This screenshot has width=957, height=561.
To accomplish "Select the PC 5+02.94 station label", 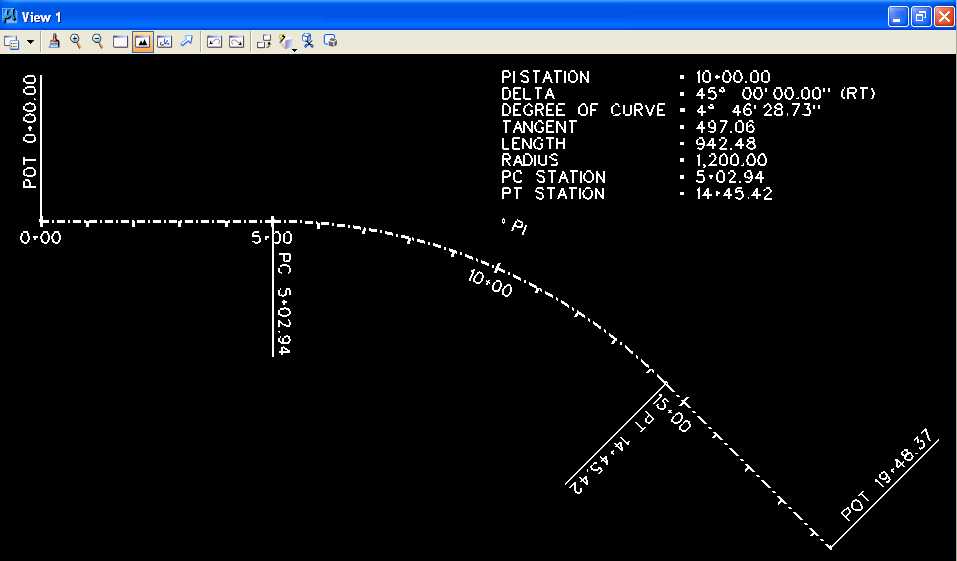I will [x=284, y=303].
